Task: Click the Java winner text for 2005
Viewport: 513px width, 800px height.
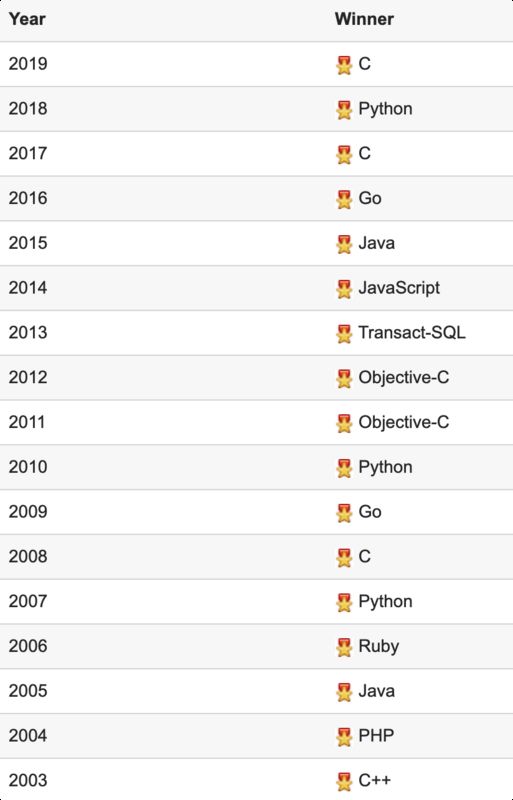Action: click(376, 691)
